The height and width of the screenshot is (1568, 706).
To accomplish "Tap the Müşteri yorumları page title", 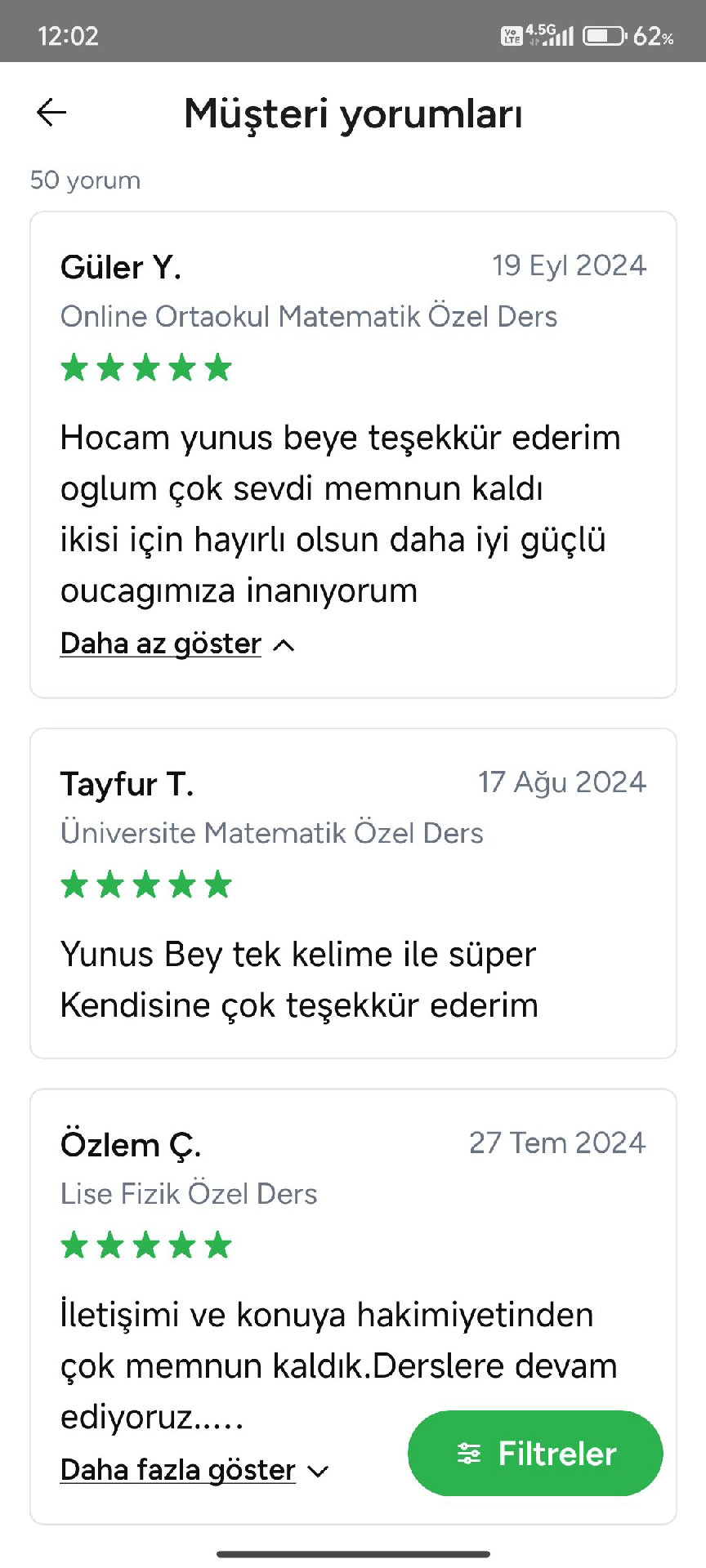I will click(x=353, y=114).
